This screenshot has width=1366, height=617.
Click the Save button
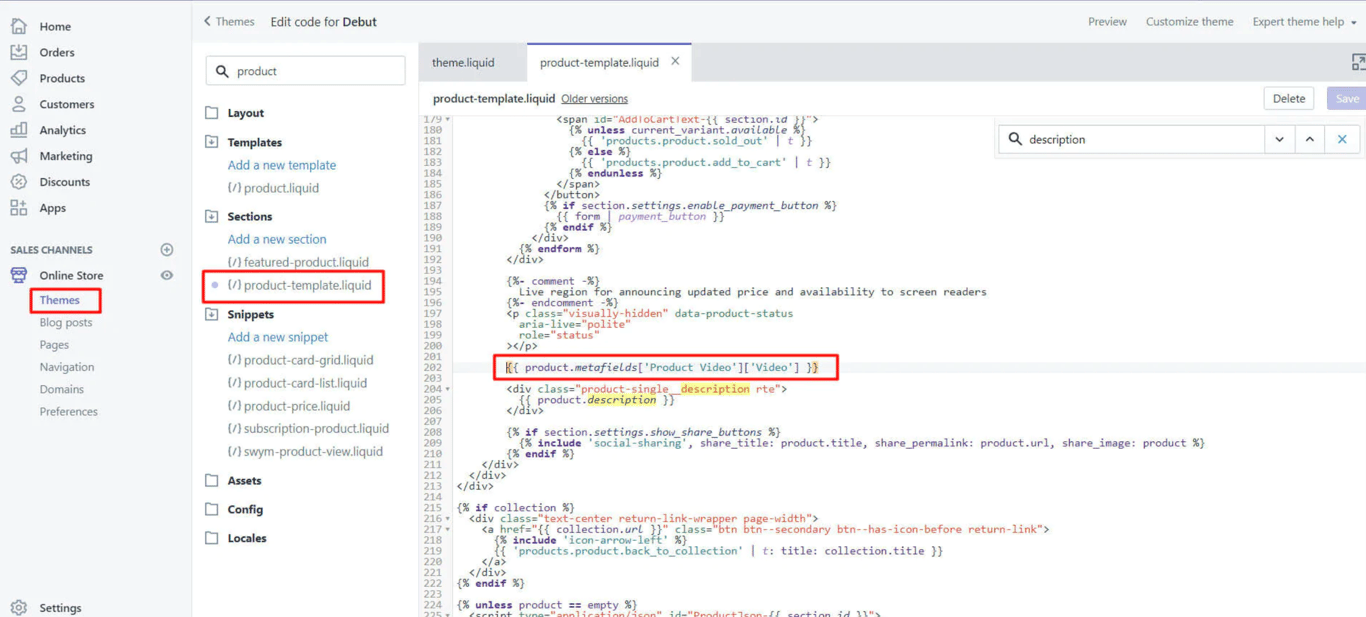(x=1346, y=98)
